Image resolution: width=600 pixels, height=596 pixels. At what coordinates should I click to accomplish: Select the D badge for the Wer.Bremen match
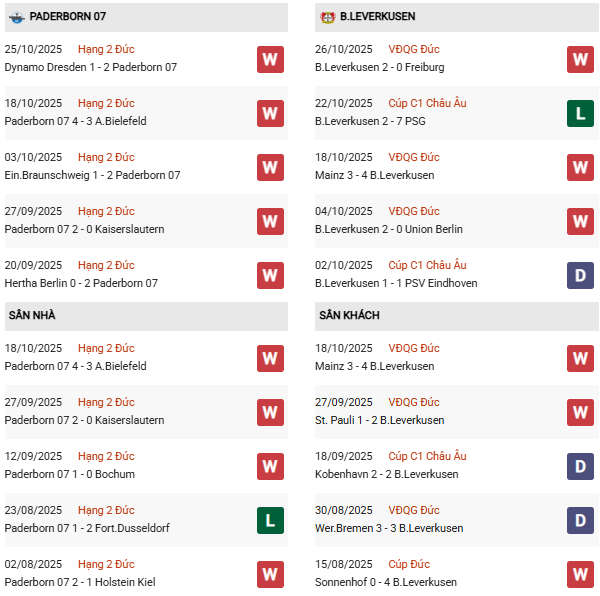tap(580, 520)
